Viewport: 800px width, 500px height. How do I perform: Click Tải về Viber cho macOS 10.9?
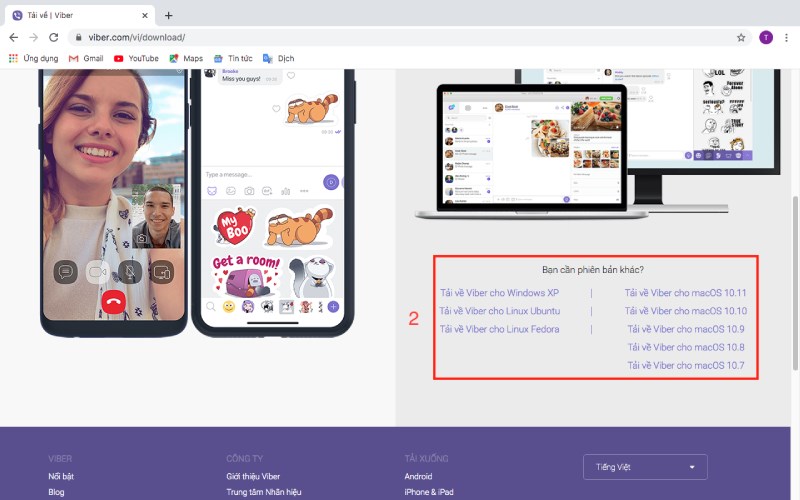686,329
